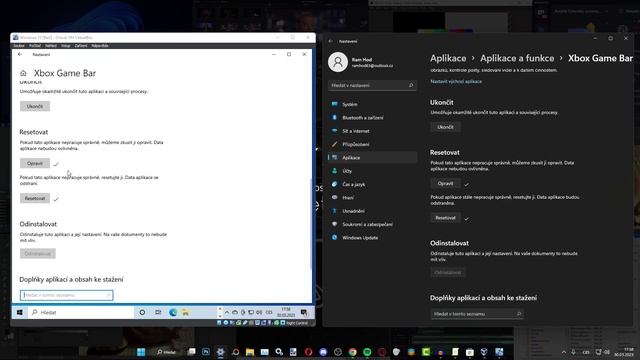Open Síť a internet in sidebar

tap(372, 131)
